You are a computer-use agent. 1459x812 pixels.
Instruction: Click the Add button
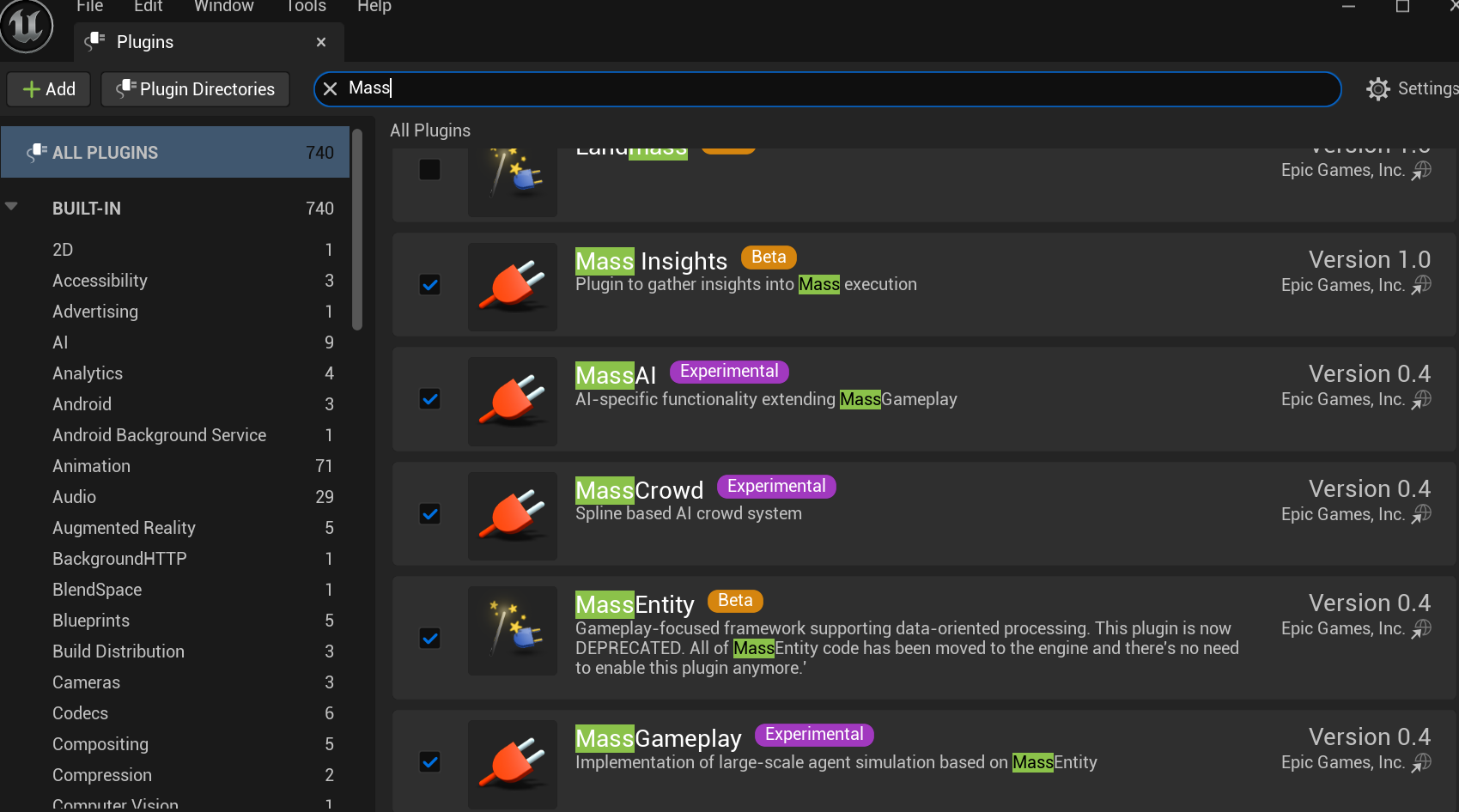click(x=49, y=89)
